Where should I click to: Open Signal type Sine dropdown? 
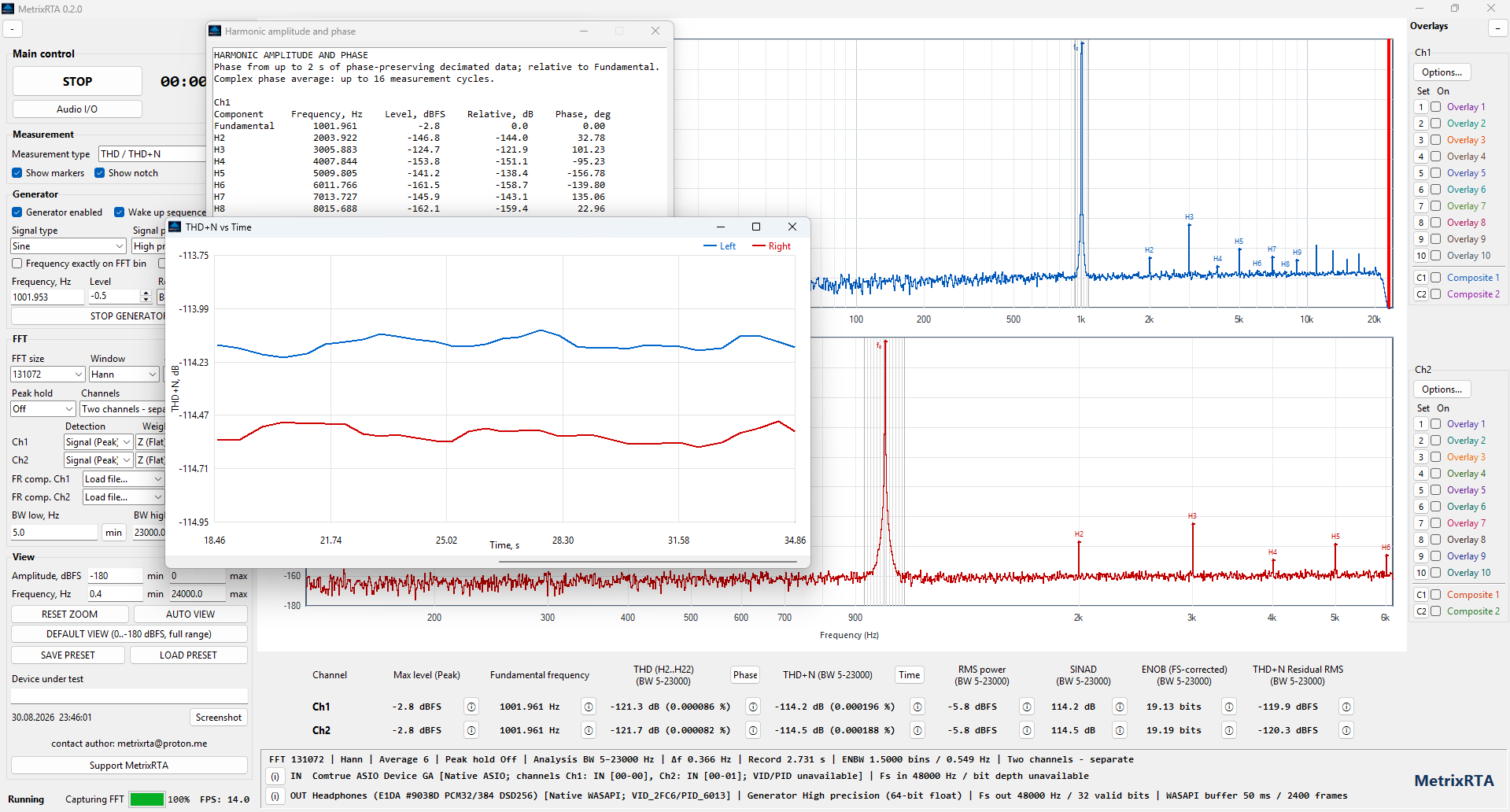68,246
